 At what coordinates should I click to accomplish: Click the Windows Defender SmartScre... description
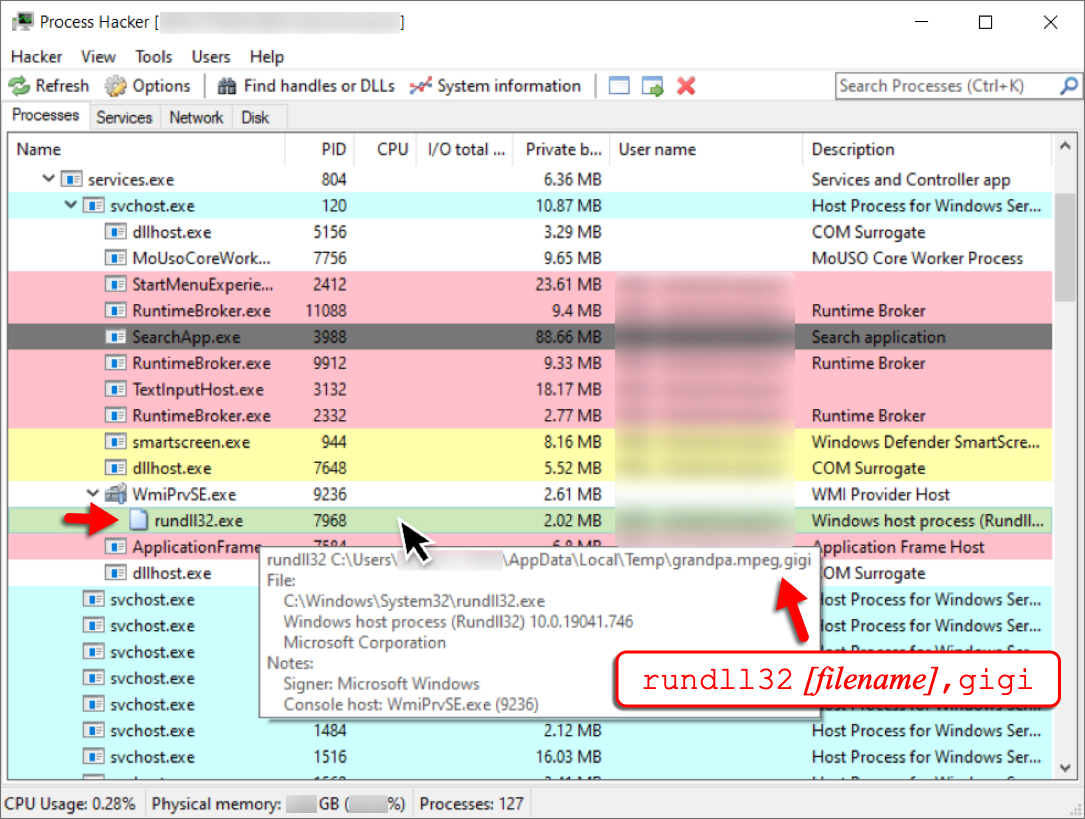click(925, 442)
